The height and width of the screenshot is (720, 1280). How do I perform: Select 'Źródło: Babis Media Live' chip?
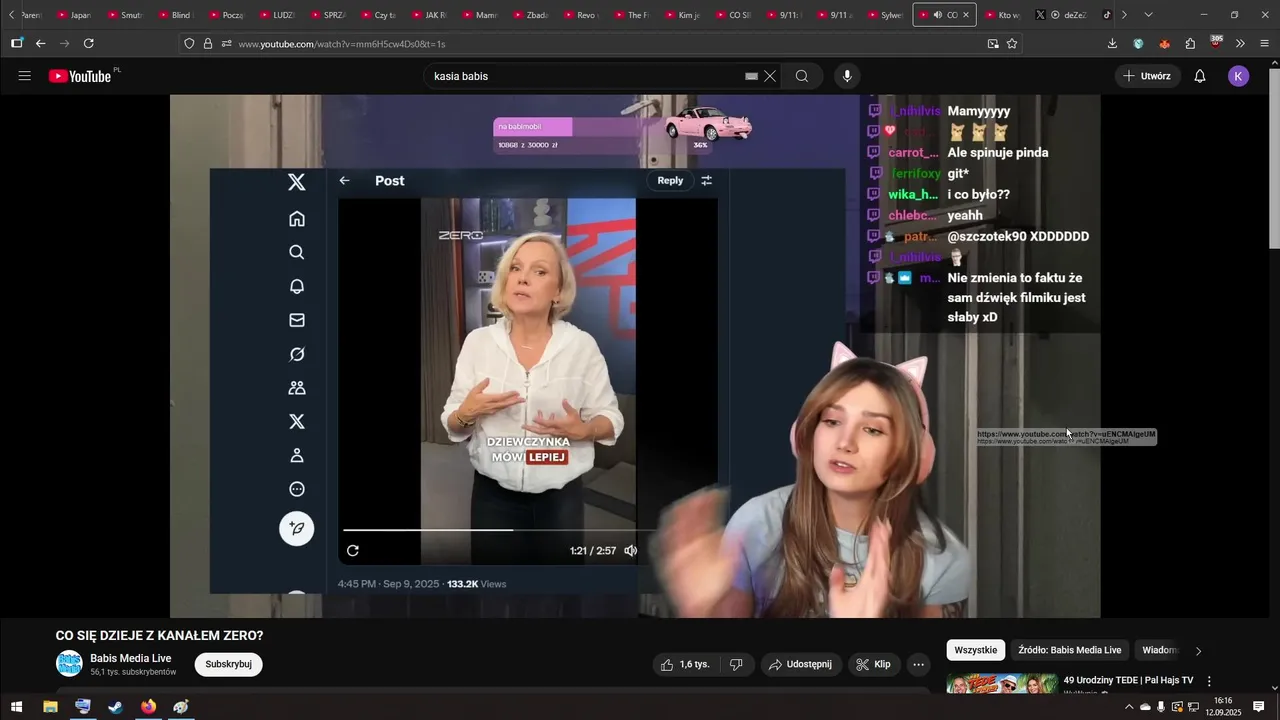[x=1070, y=650]
